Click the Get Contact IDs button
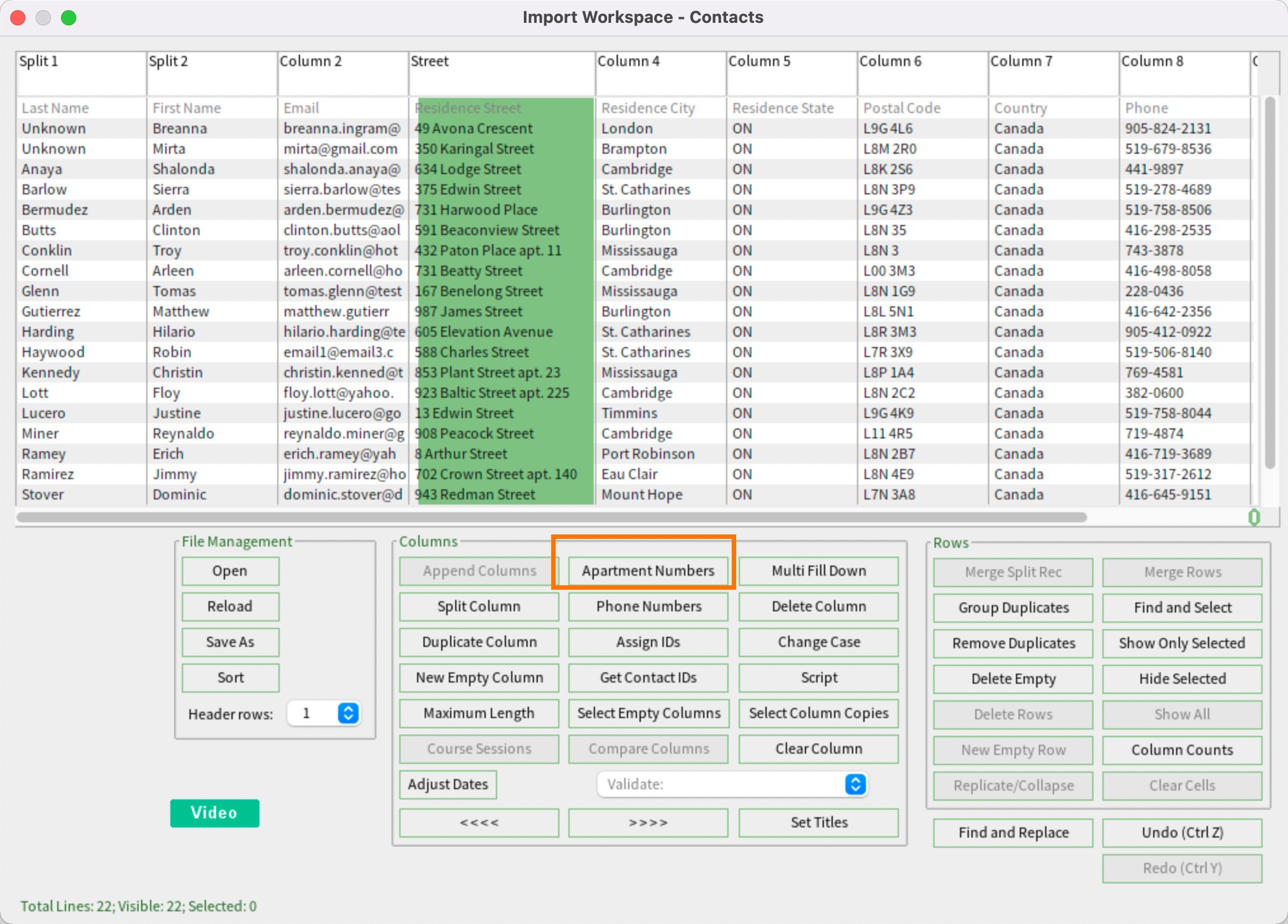1288x924 pixels. coord(648,677)
